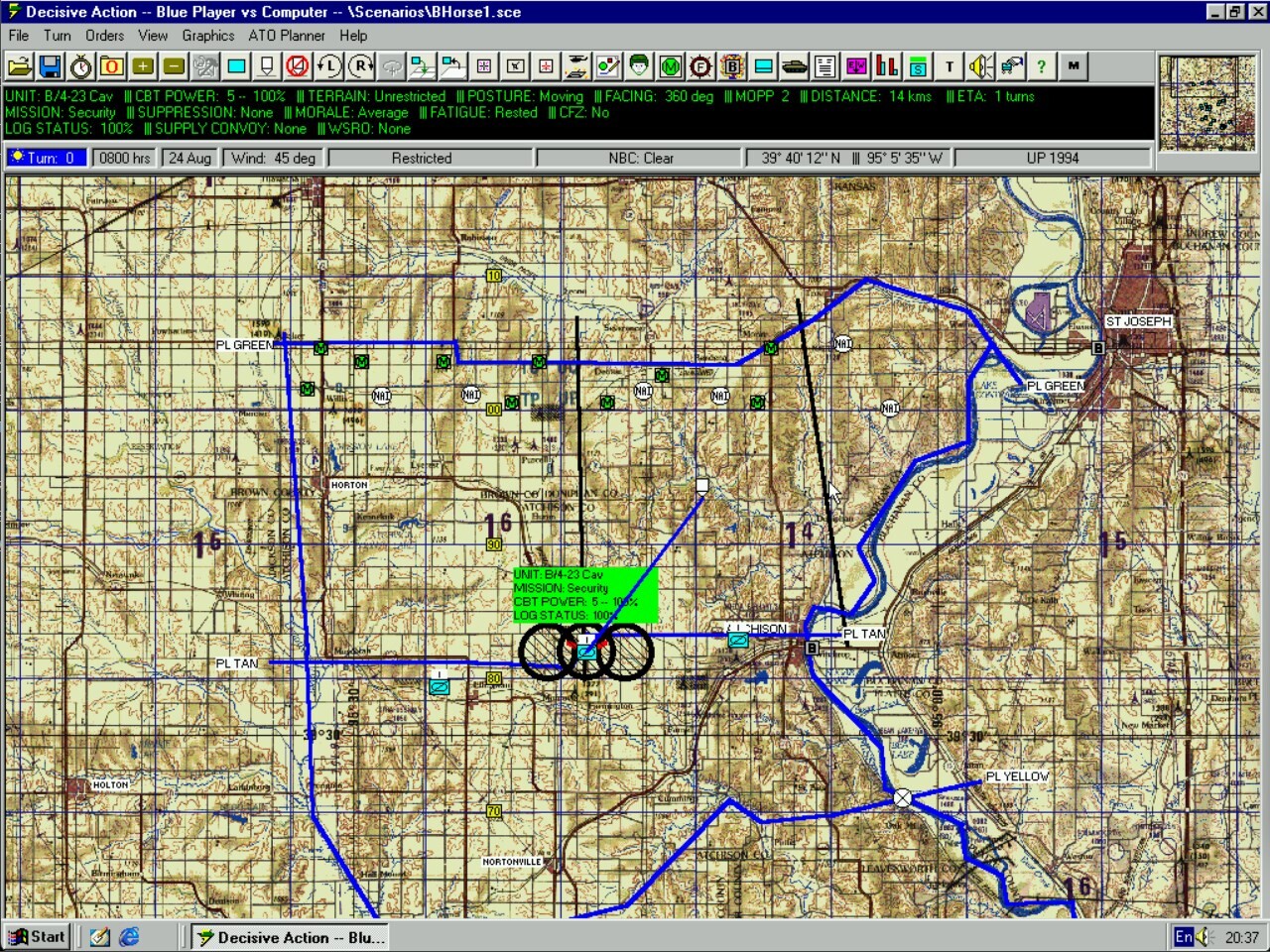Click the ship-wheel F toolbar icon

tap(700, 66)
